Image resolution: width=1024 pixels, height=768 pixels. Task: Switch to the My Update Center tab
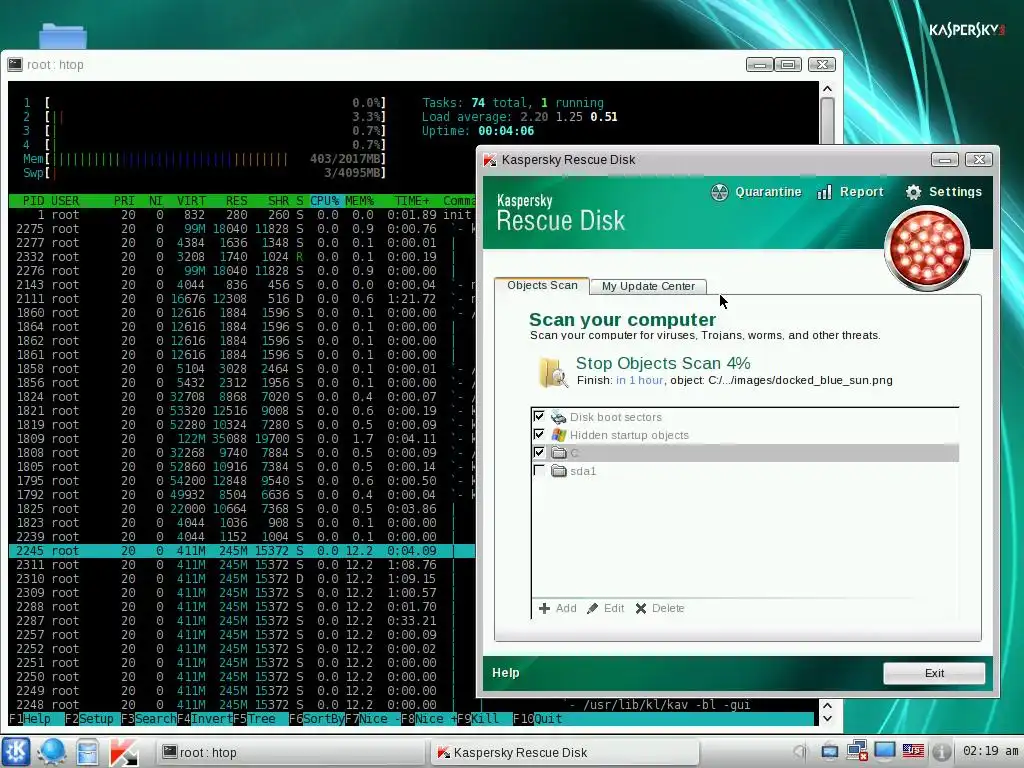coord(648,286)
